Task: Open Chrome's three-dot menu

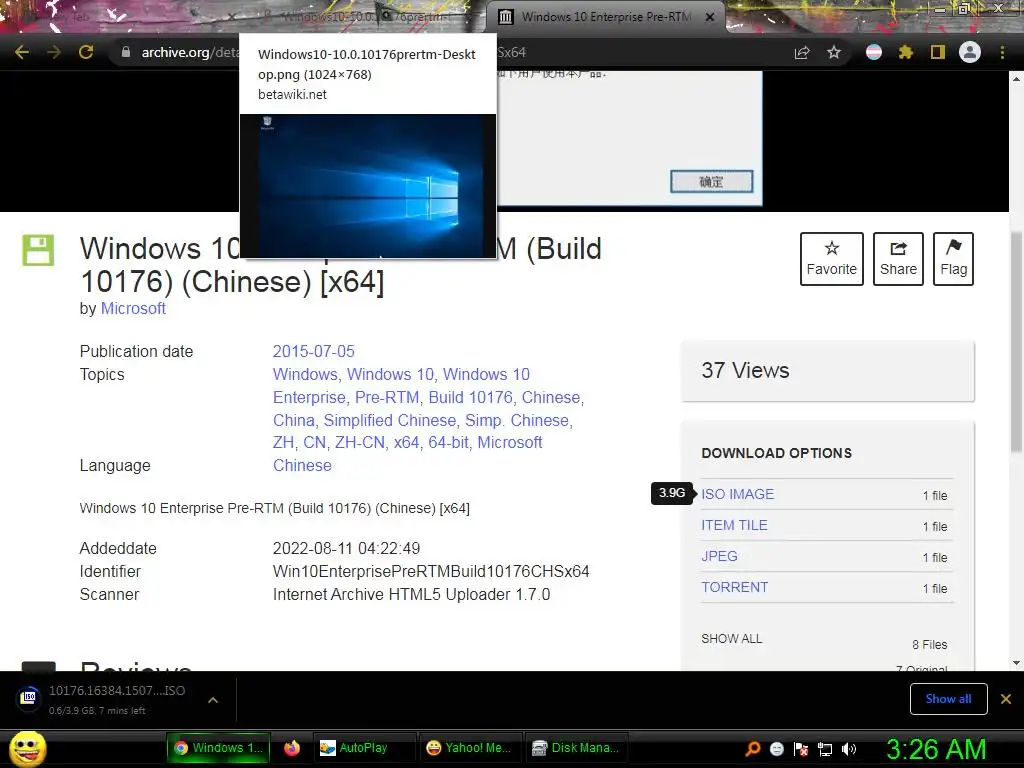Action: [x=1002, y=52]
